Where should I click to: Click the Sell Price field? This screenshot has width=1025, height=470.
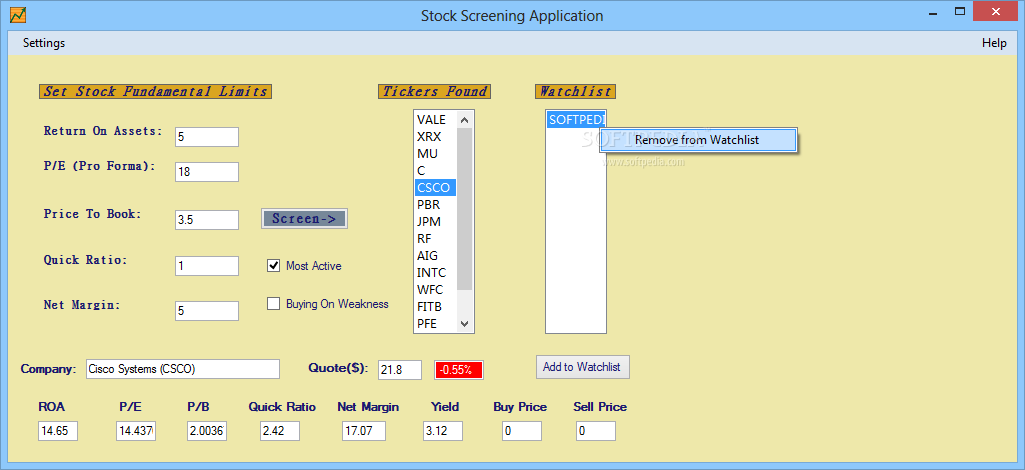pos(596,431)
